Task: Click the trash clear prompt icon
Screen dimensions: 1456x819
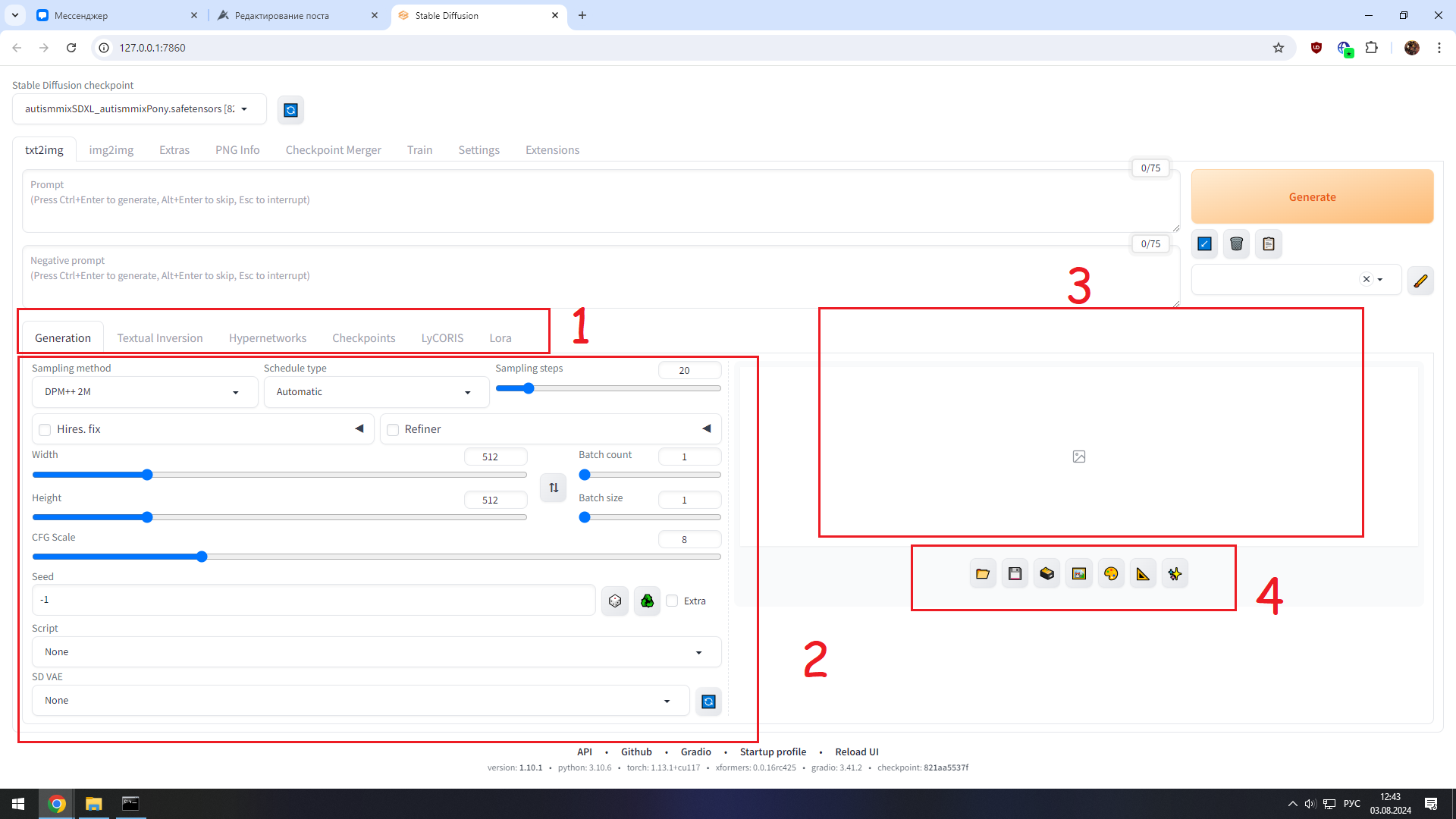Action: 1236,243
